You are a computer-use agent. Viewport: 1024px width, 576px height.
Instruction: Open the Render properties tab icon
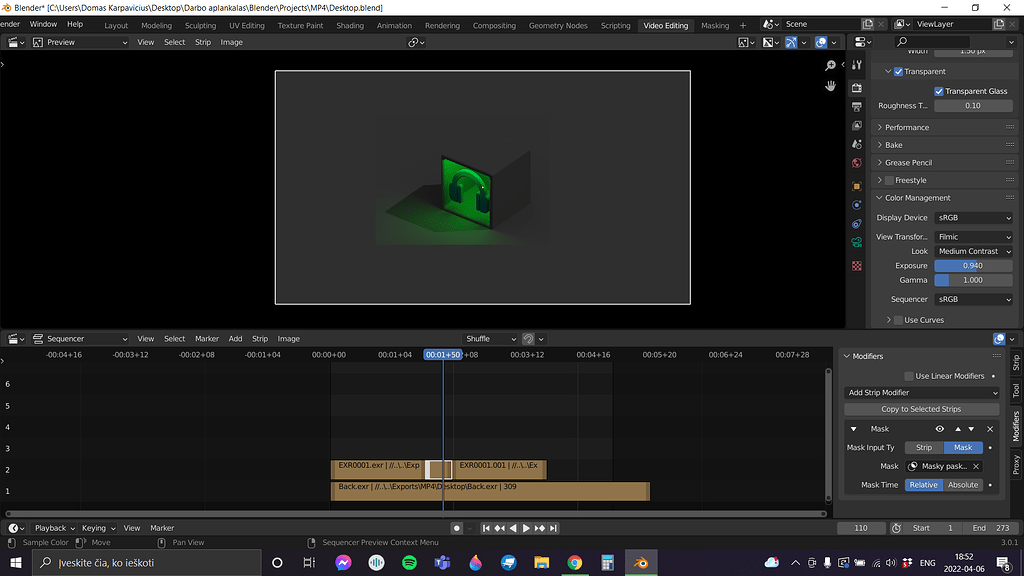coord(857,88)
